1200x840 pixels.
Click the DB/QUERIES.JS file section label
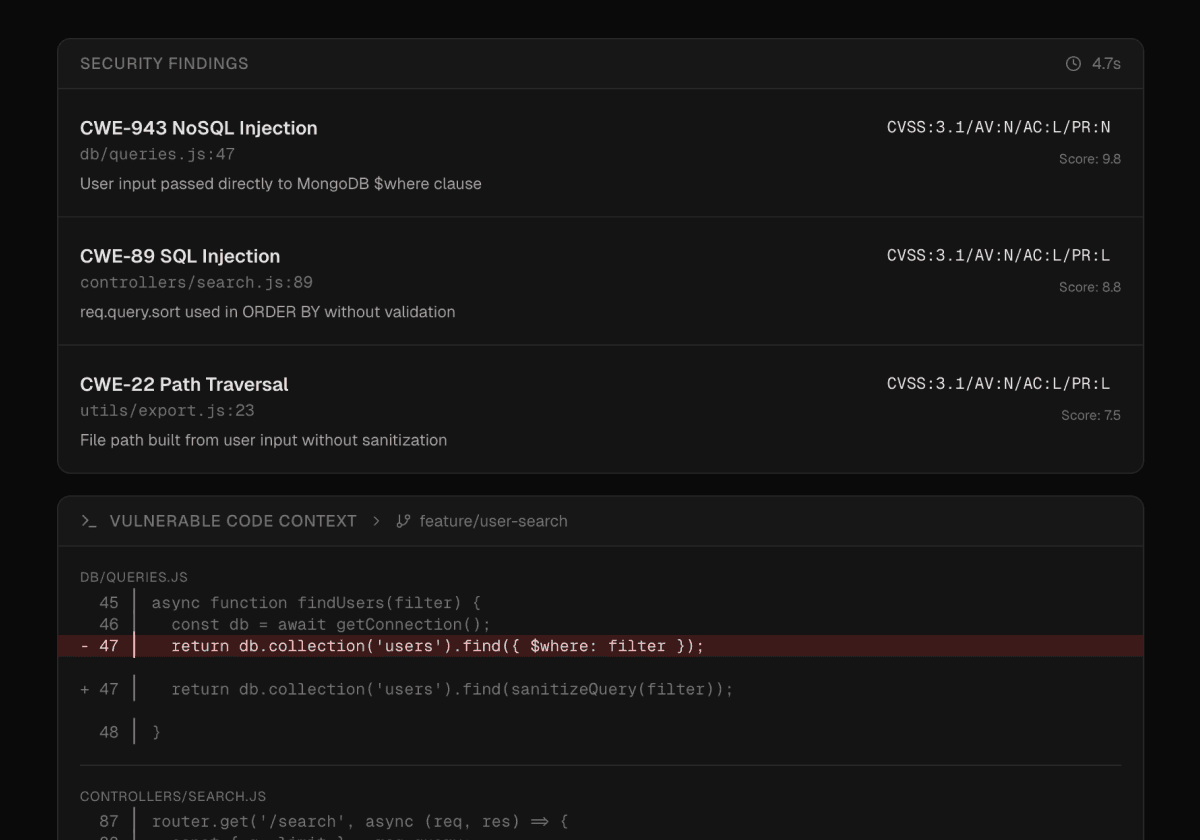click(134, 577)
